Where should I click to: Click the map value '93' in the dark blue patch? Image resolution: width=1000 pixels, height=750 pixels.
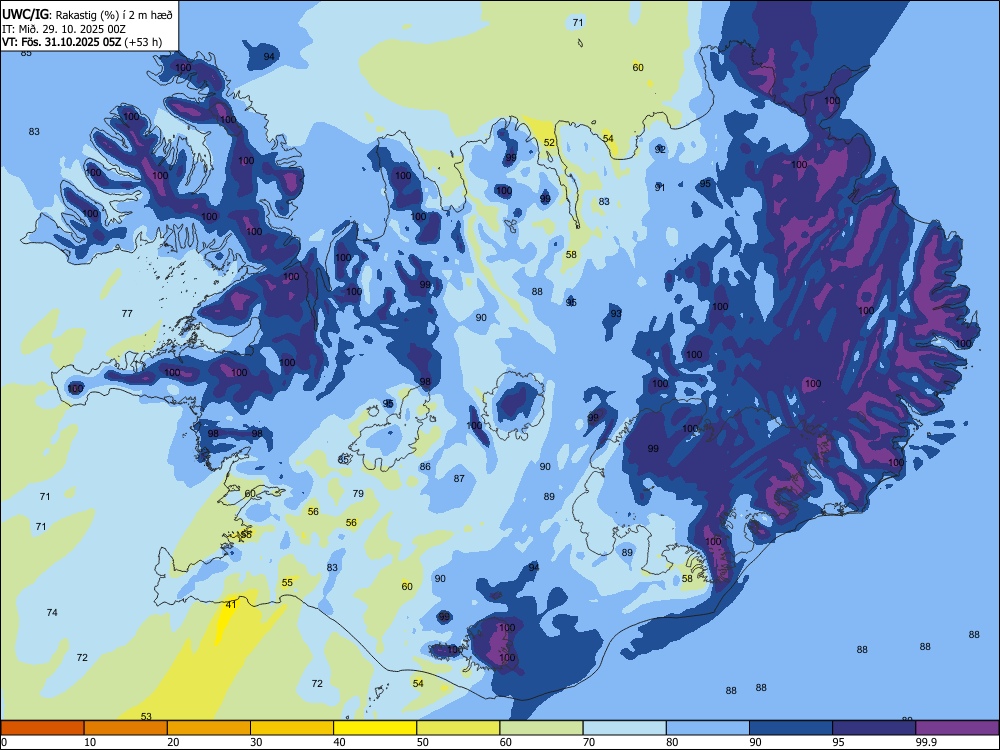(616, 313)
